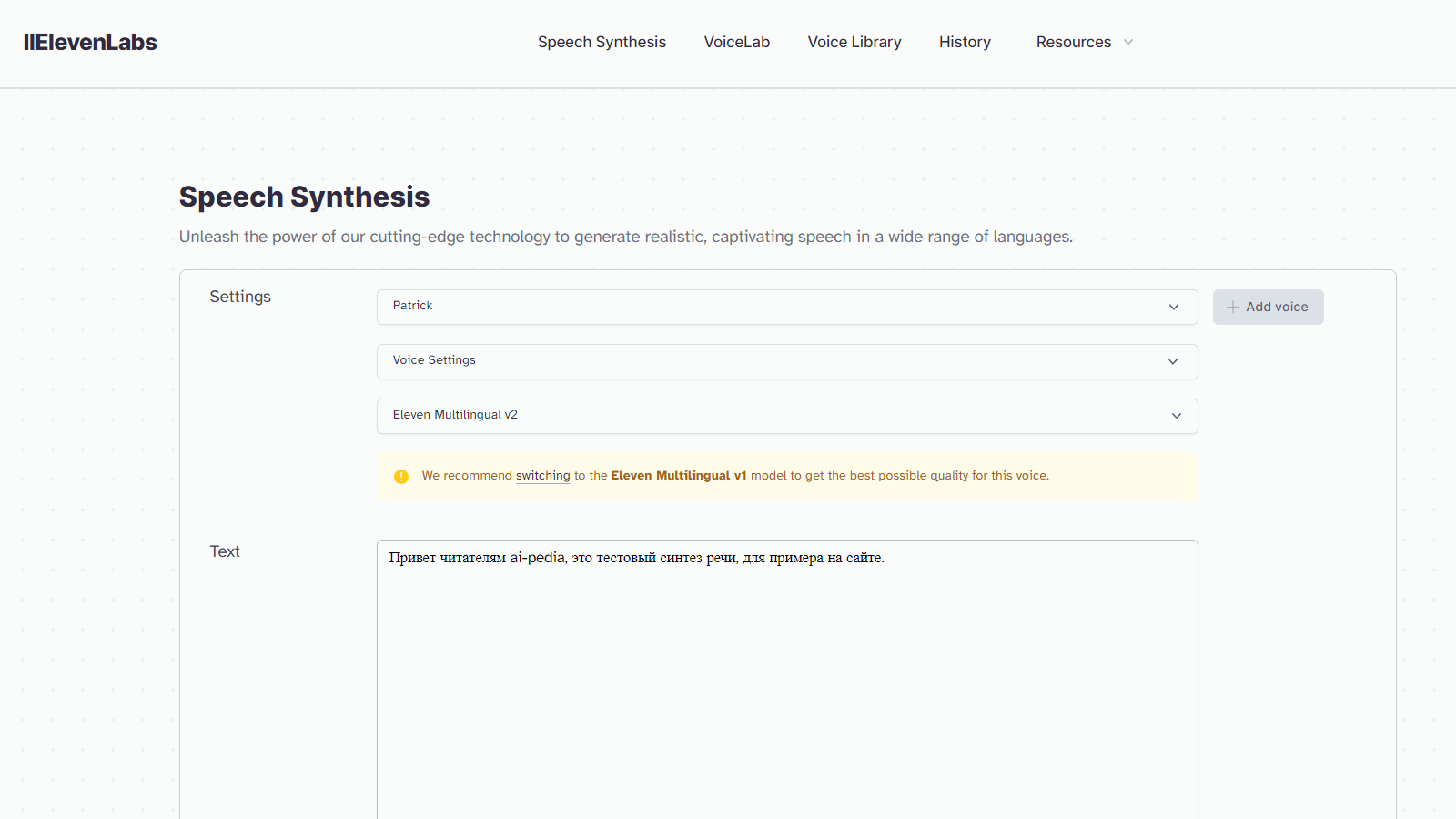Image resolution: width=1456 pixels, height=819 pixels.
Task: Click the plus icon on the Add voice button
Action: (x=1233, y=307)
